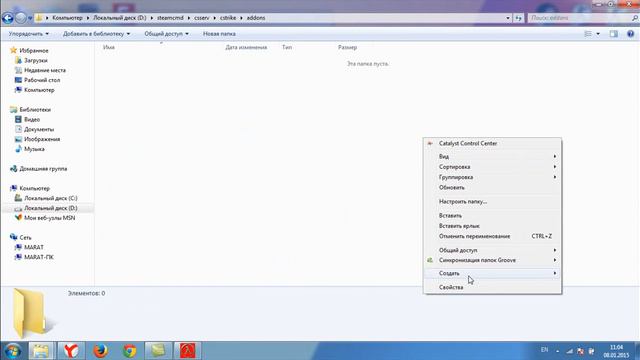Open the red application icon on the taskbar
This screenshot has width=640, height=360.
[x=187, y=351]
